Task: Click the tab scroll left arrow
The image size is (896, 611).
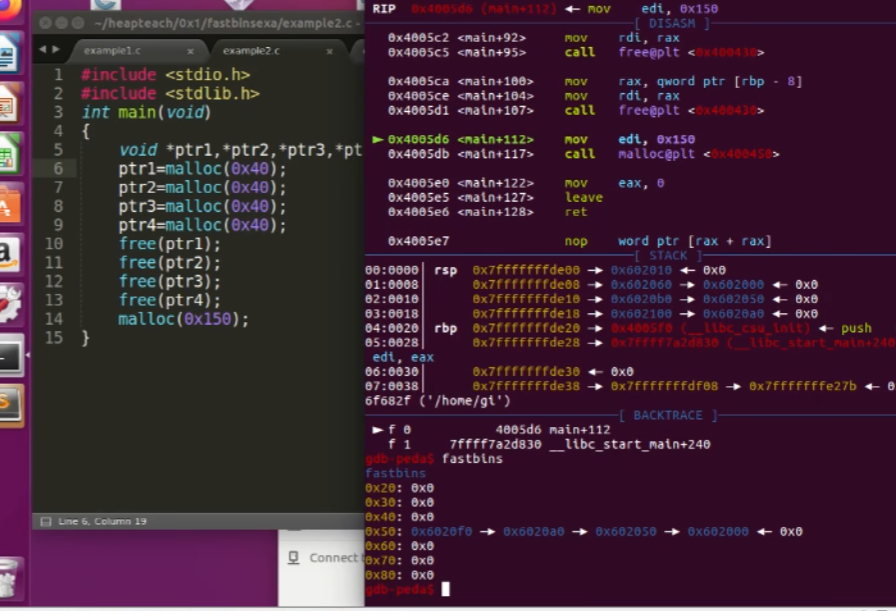Action: pos(42,49)
